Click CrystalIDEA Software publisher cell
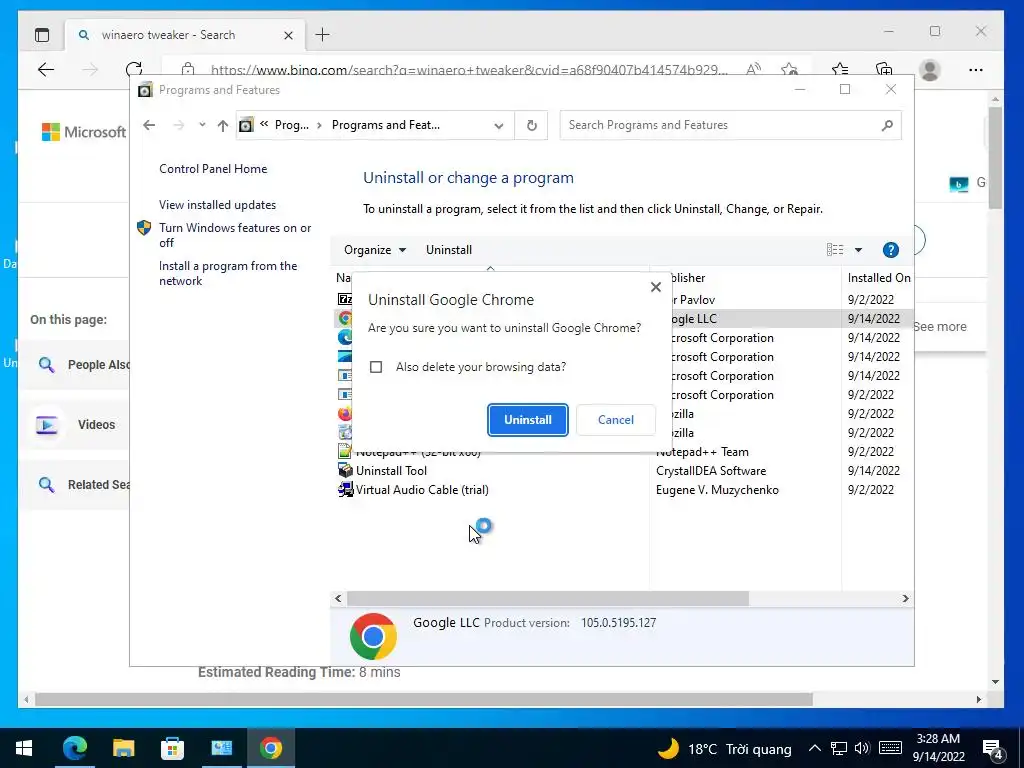The width and height of the screenshot is (1024, 768). click(x=711, y=471)
